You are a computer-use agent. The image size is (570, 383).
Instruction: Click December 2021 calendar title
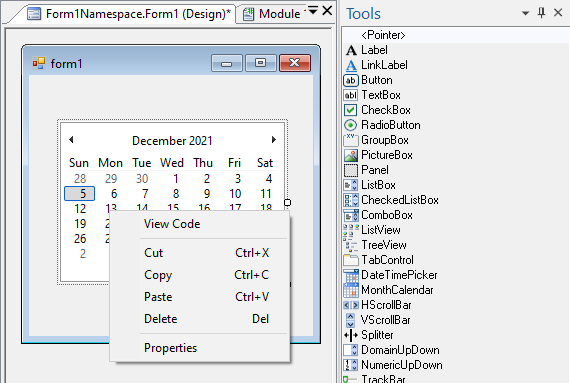click(x=172, y=141)
